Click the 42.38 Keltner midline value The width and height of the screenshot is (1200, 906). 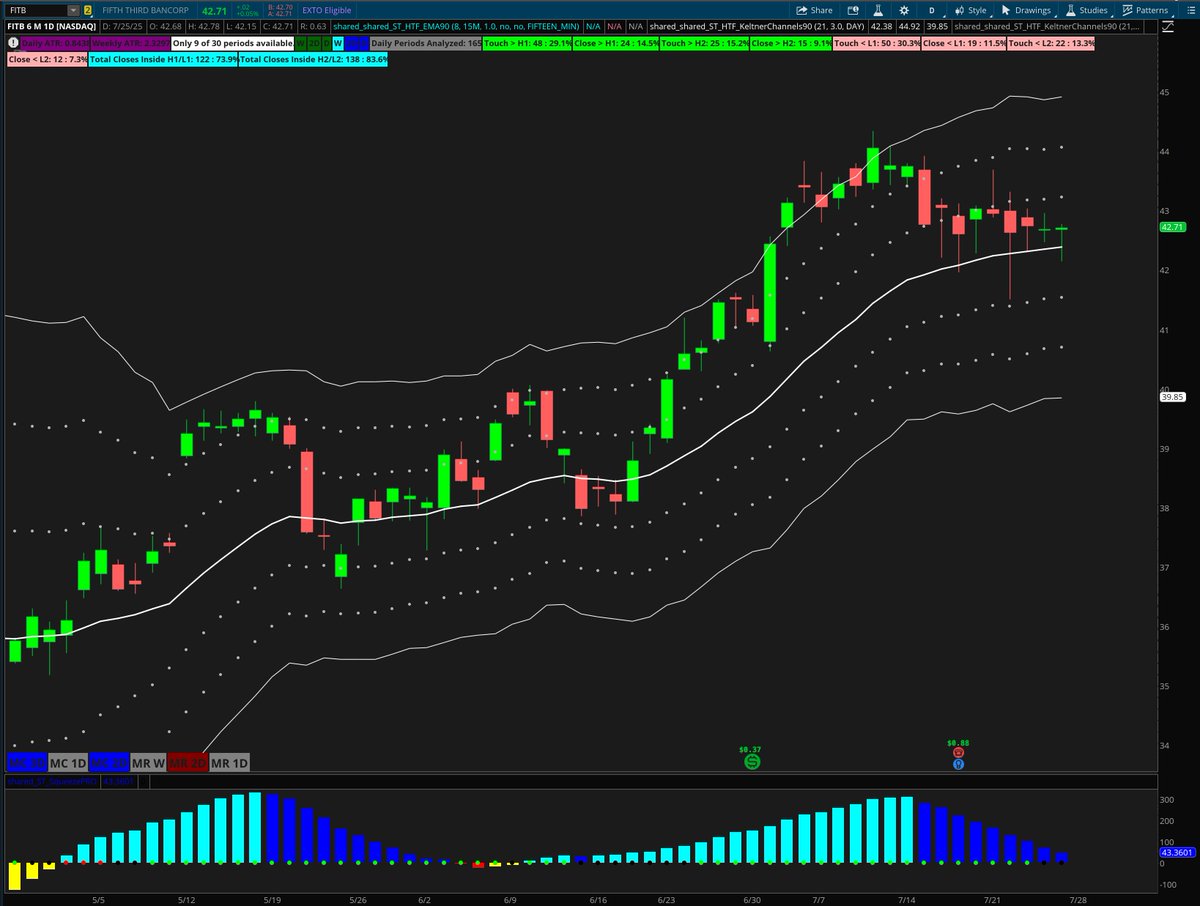pos(884,26)
